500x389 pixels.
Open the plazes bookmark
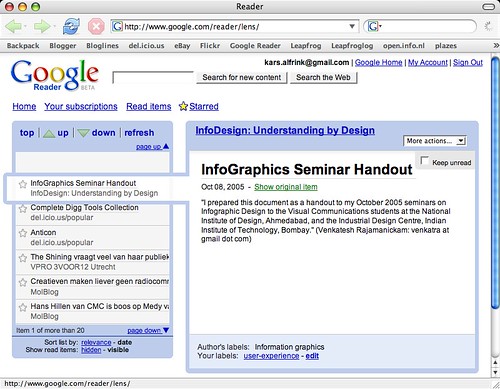(446, 46)
